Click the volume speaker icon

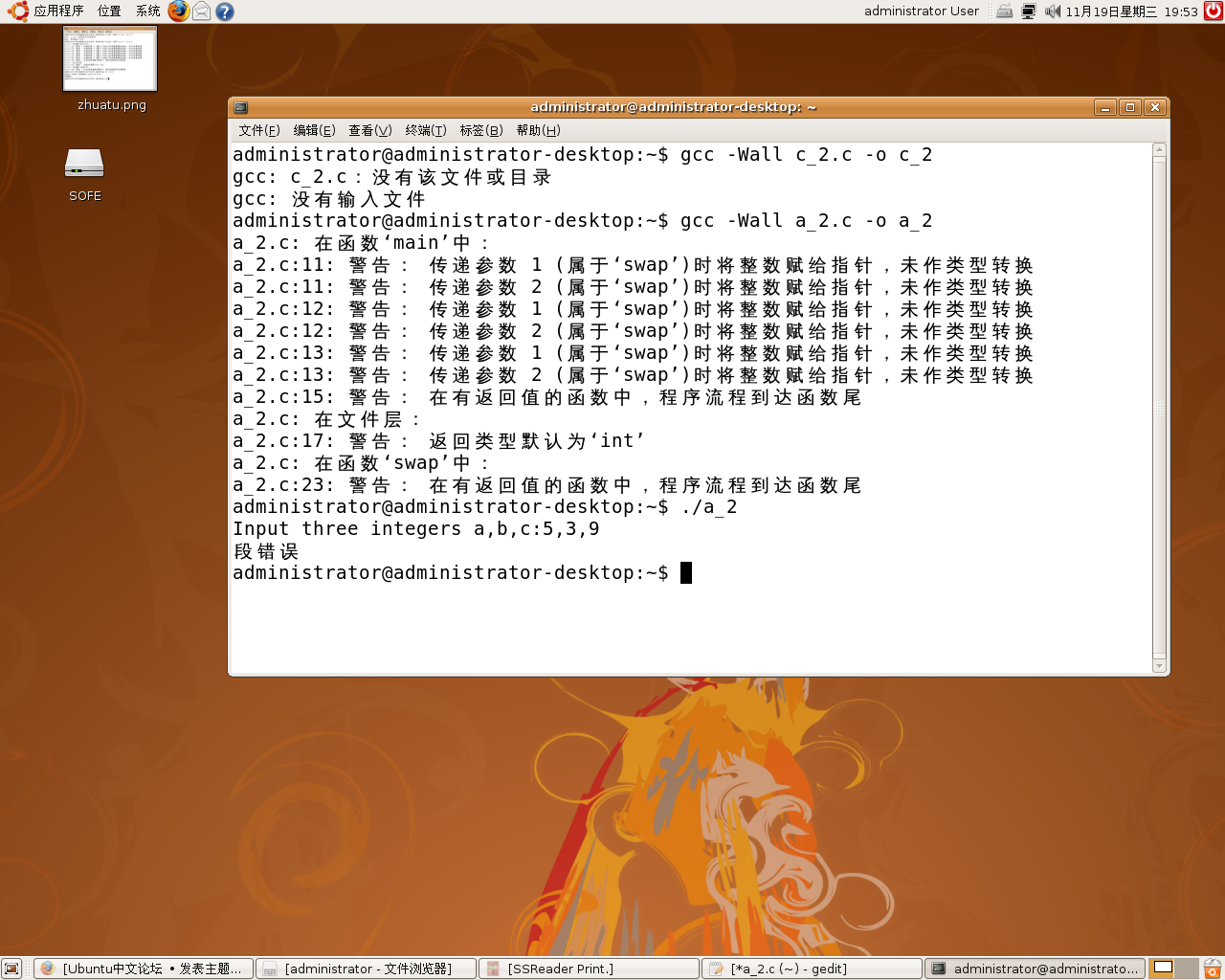pyautogui.click(x=1053, y=11)
